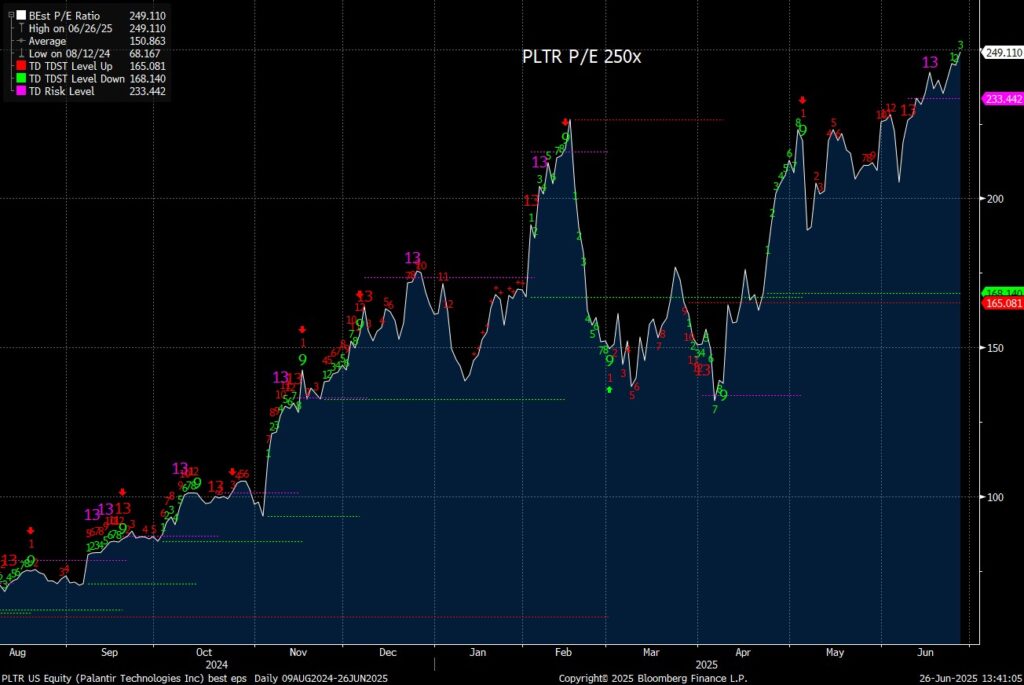The height and width of the screenshot is (685, 1024).
Task: Select the TD TDST Level Down legend label
Action: [x=76, y=78]
